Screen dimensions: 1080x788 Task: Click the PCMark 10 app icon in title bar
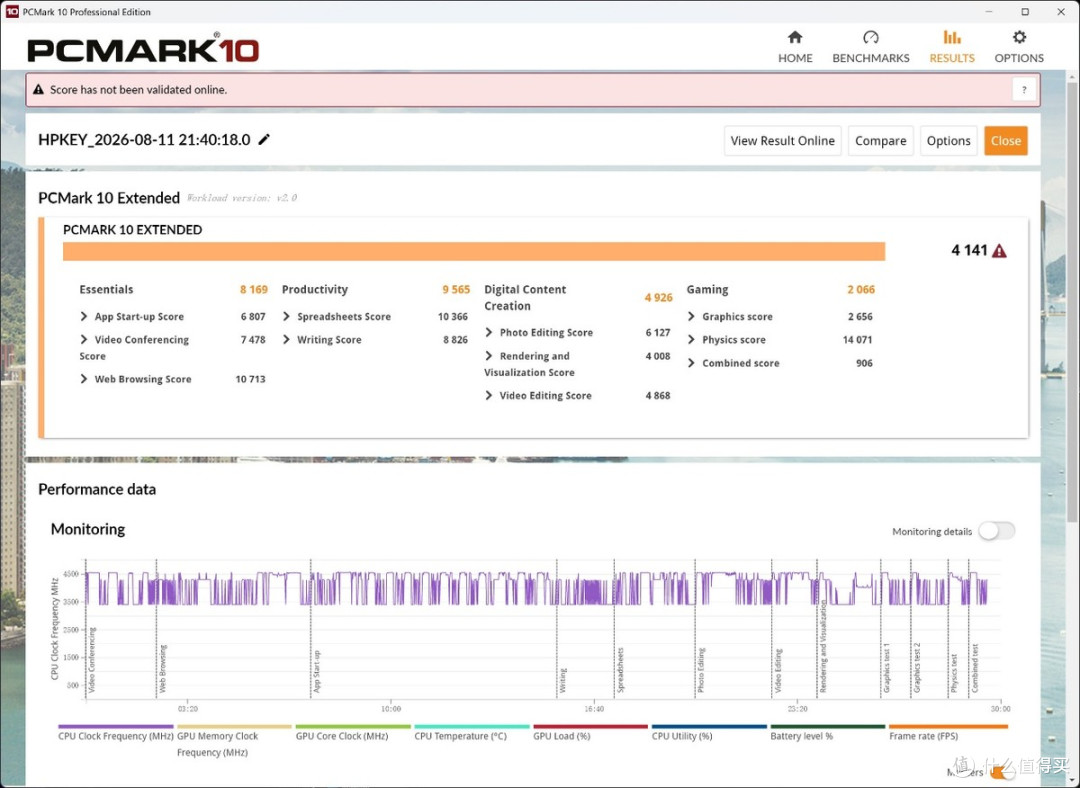[12, 12]
